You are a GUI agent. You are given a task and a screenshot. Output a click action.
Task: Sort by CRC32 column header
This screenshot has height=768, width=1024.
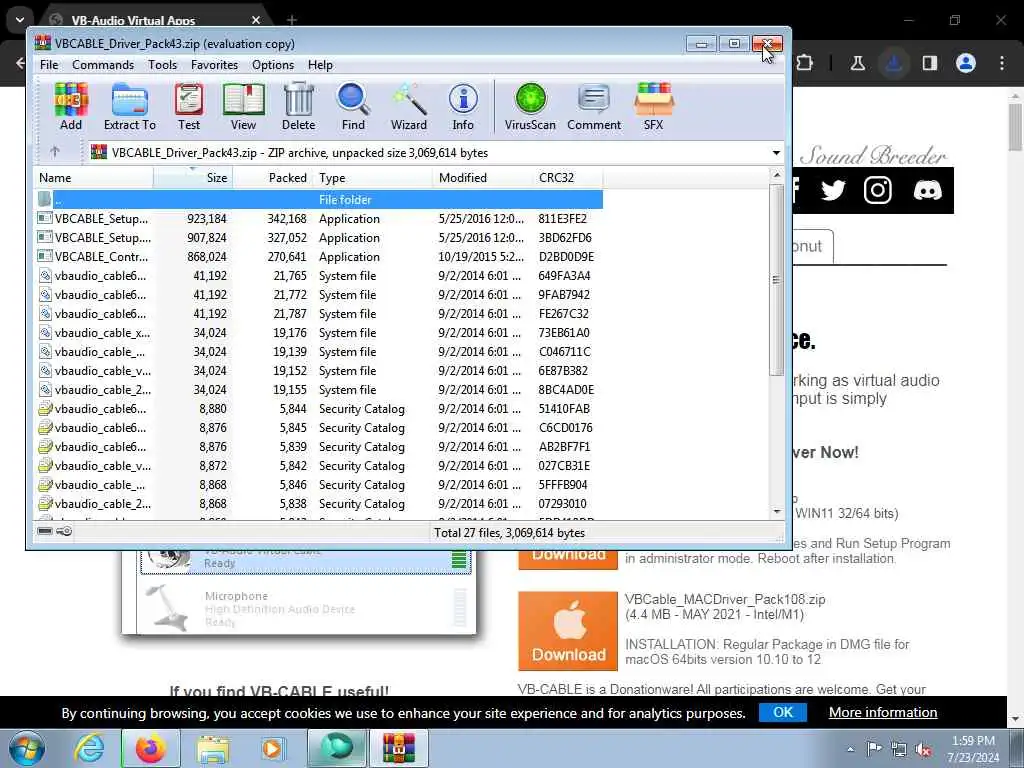tap(567, 178)
